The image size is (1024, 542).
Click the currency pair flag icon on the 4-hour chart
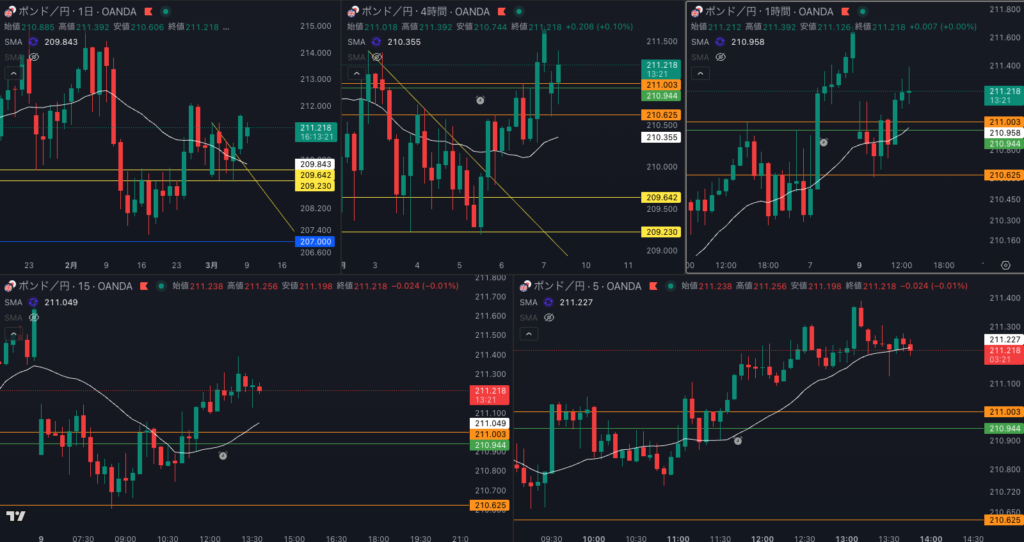(353, 10)
